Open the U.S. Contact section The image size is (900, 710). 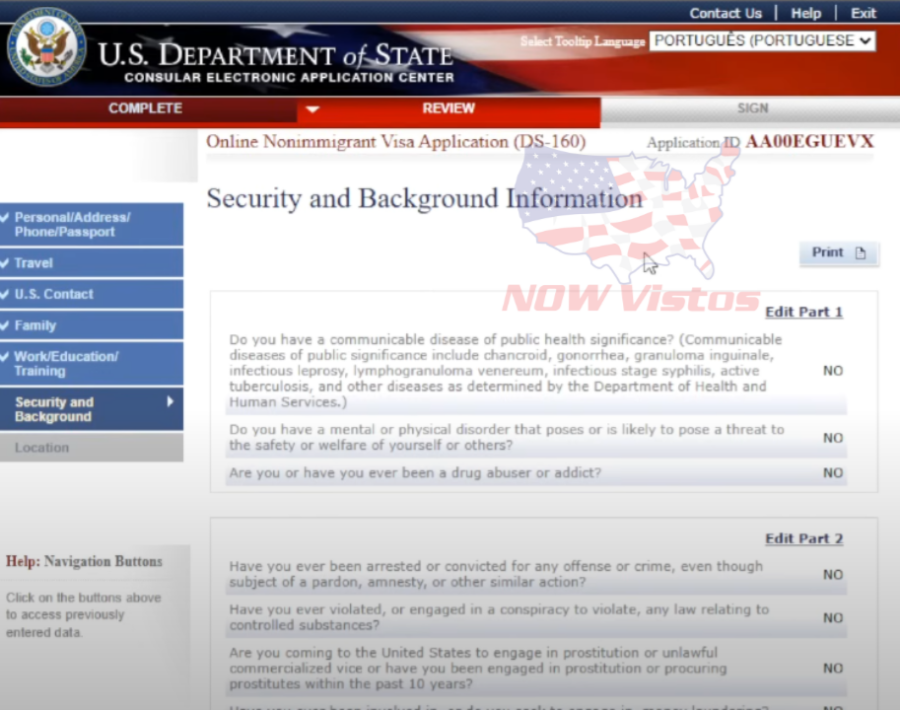[54, 294]
